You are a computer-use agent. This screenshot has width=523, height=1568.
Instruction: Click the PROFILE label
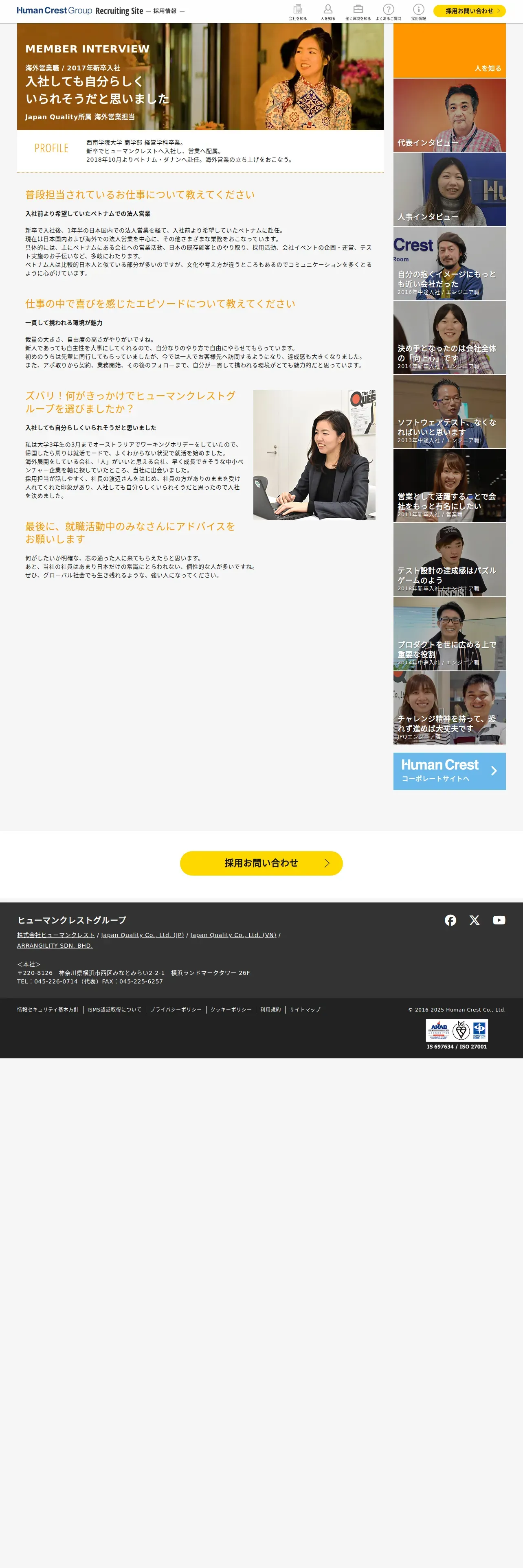point(51,148)
